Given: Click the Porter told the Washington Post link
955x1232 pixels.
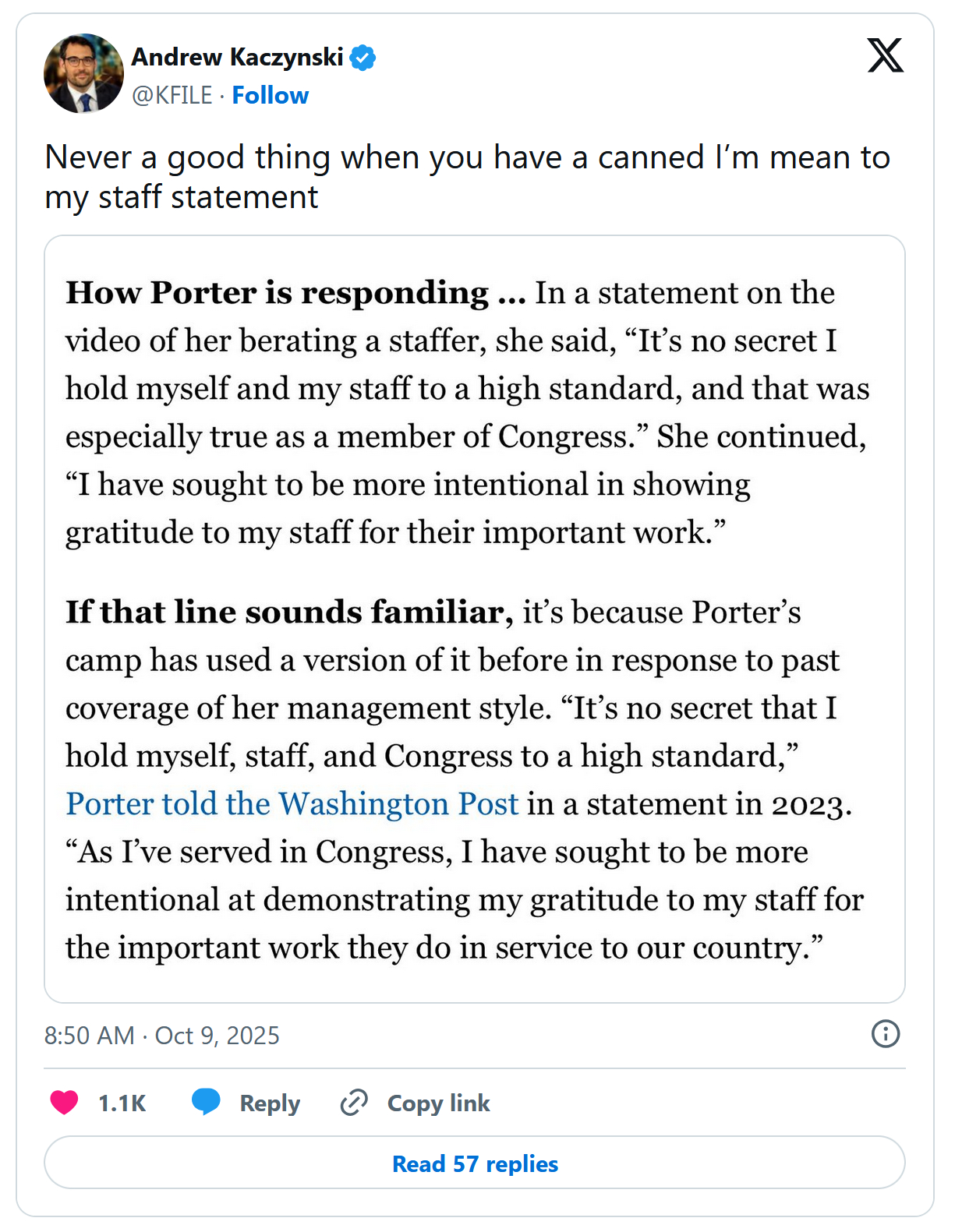Looking at the screenshot, I should [x=292, y=803].
